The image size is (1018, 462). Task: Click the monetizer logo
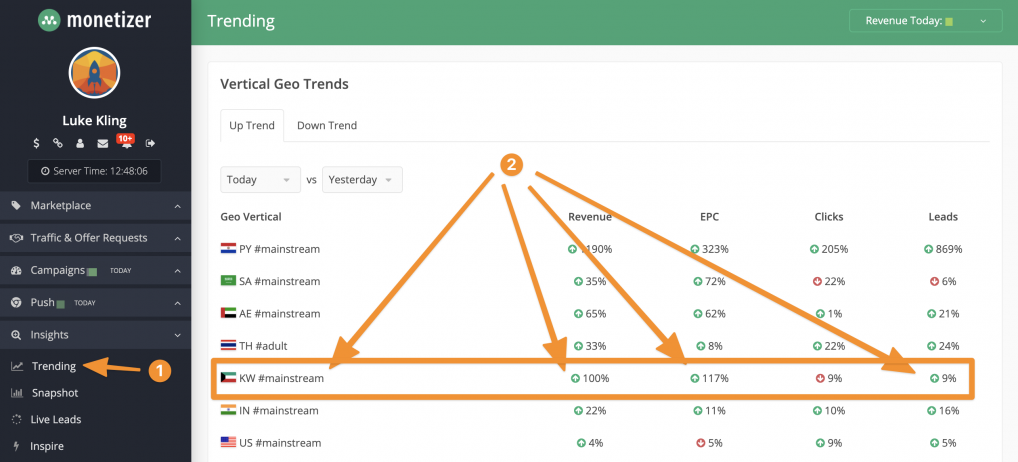[94, 20]
